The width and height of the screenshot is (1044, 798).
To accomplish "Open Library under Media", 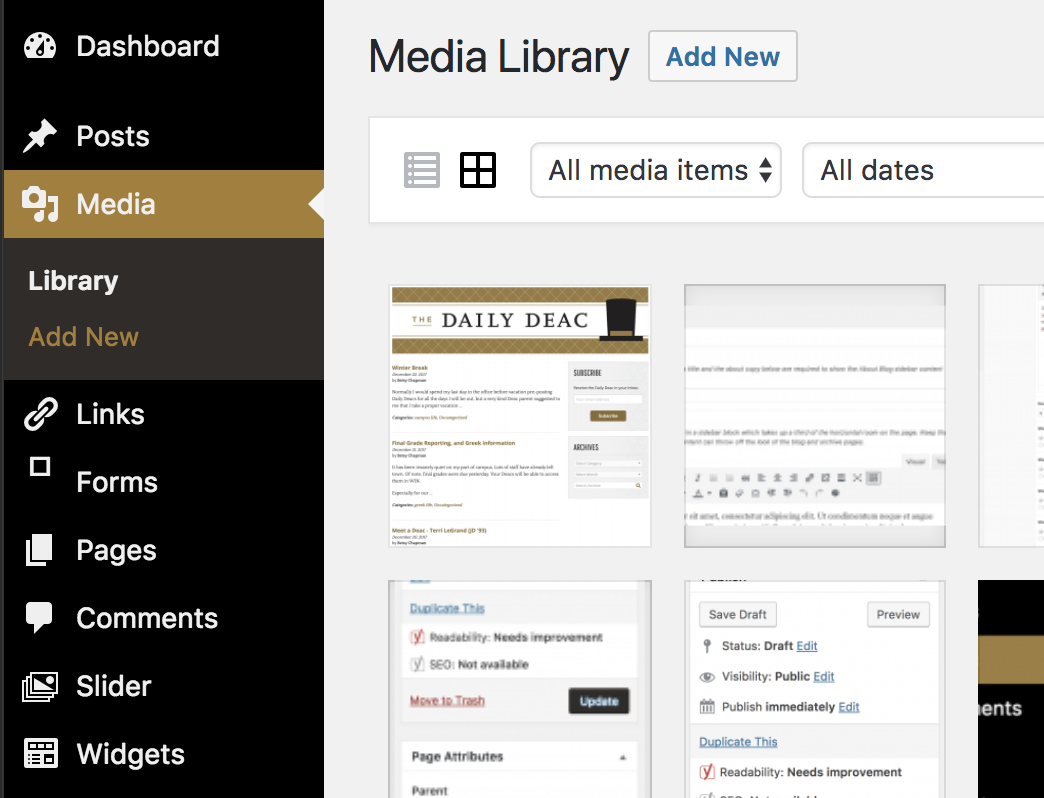I will pos(73,281).
